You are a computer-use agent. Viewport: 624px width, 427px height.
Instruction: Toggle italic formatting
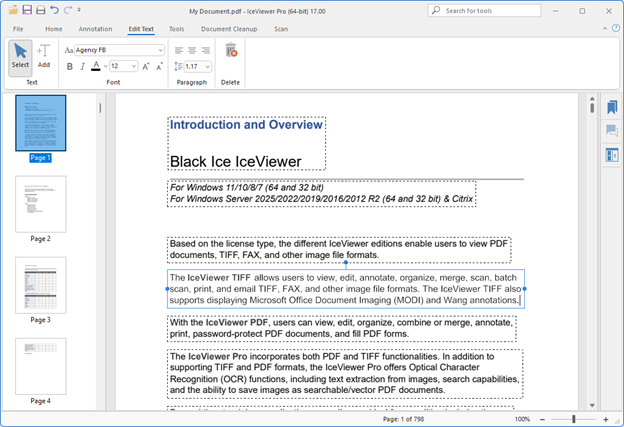pos(83,67)
